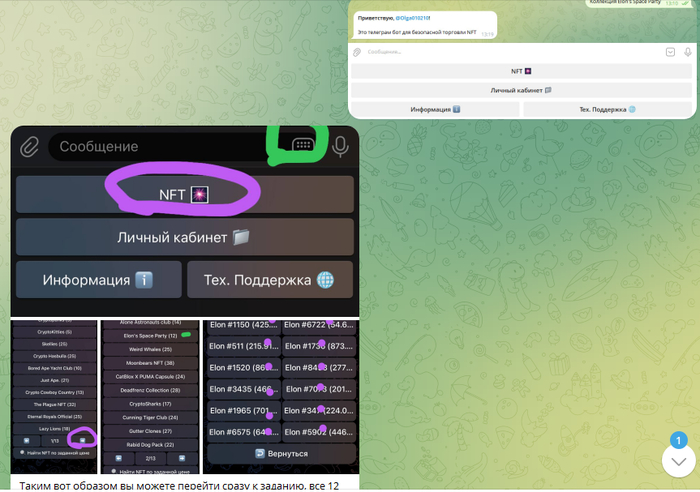Click the scroll-to-bottom arrow with unread badge

click(678, 459)
